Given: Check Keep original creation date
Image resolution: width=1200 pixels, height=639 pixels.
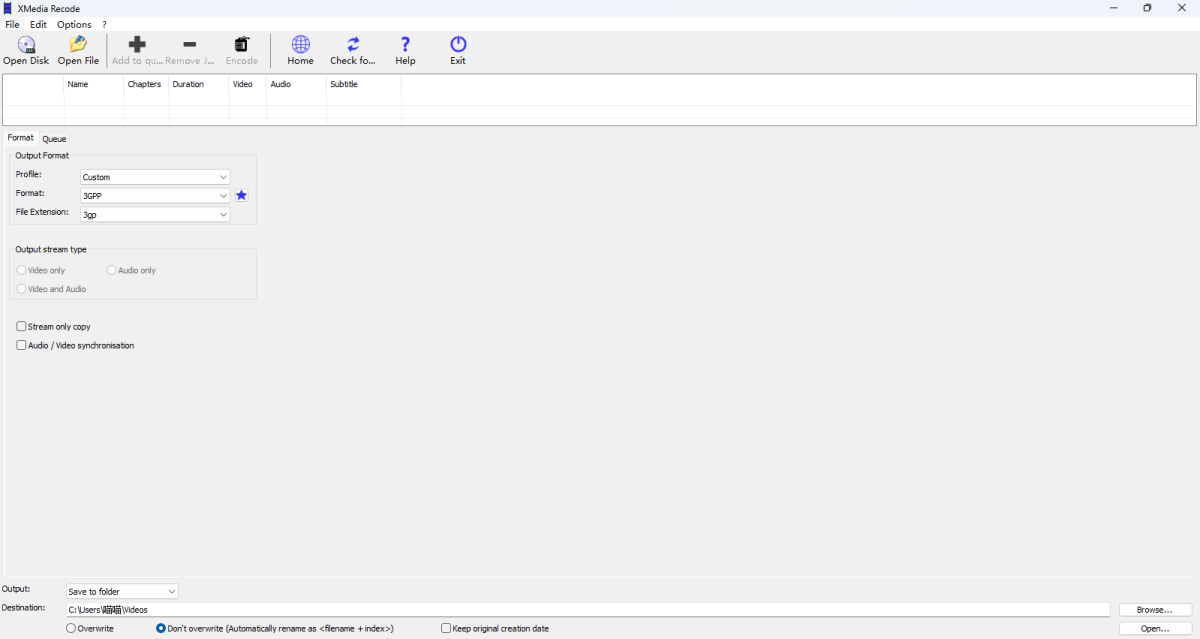Looking at the screenshot, I should [446, 629].
